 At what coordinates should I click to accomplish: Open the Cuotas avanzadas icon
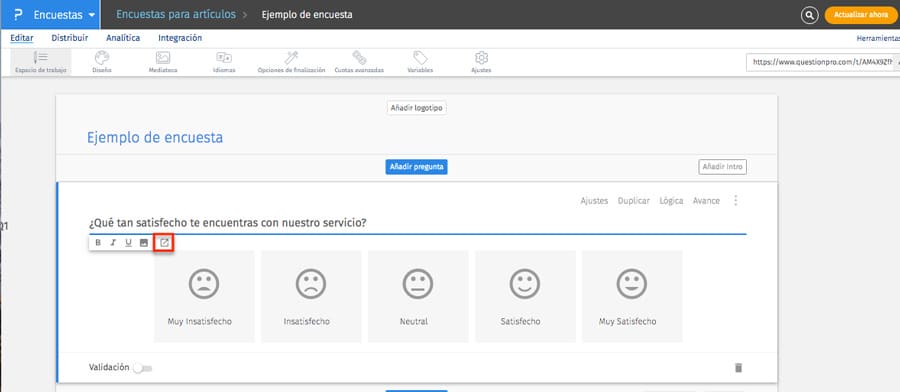[359, 57]
